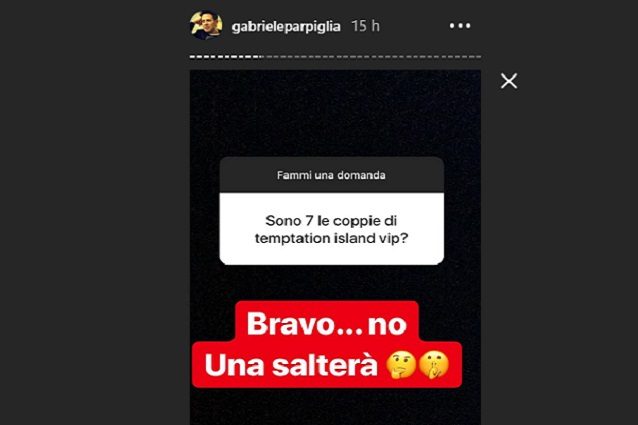Viewport: 638px width, 425px height.
Task: Tap the black story area above the question sticker
Action: [335, 114]
